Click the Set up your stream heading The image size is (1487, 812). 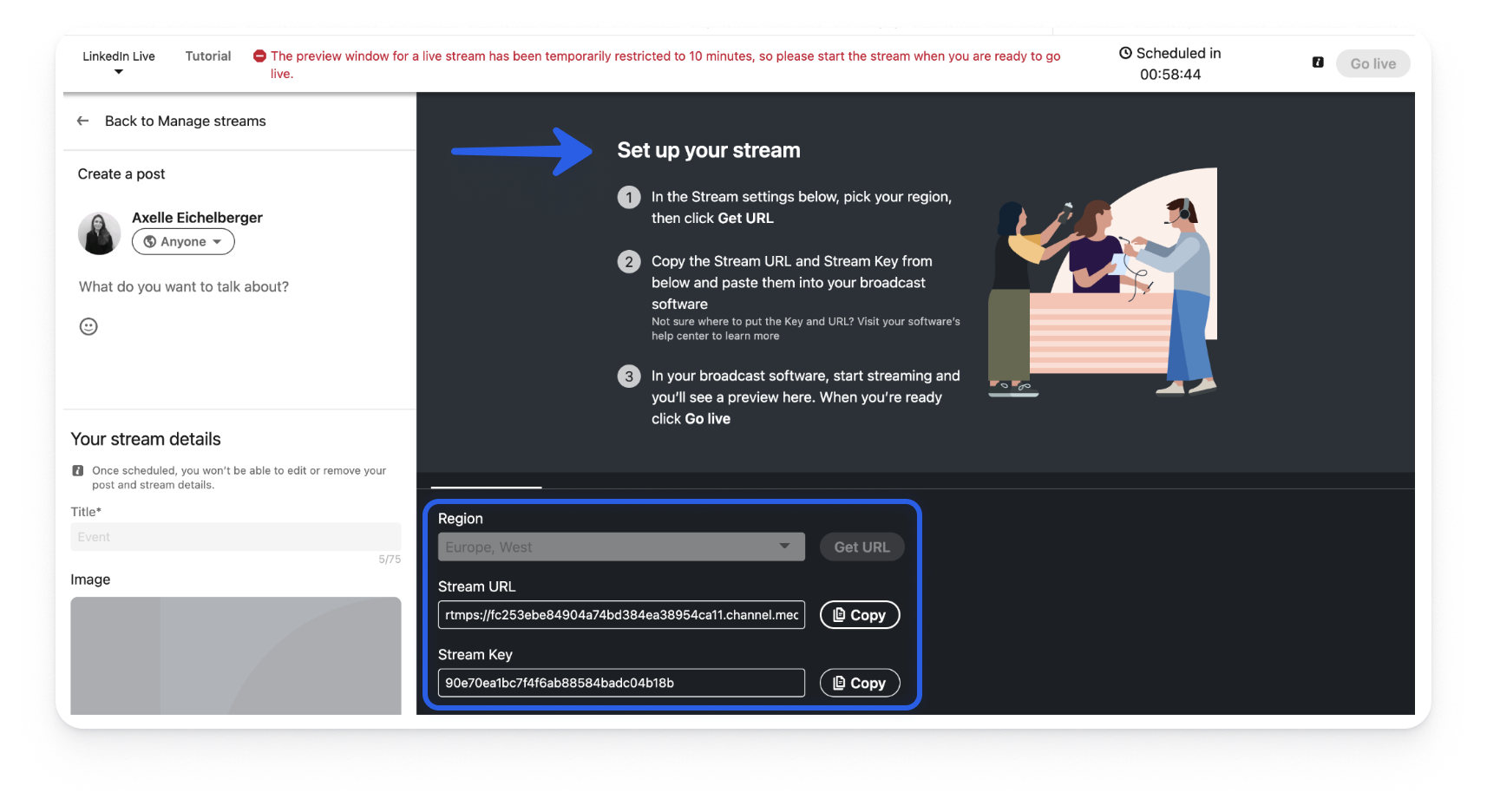(709, 151)
